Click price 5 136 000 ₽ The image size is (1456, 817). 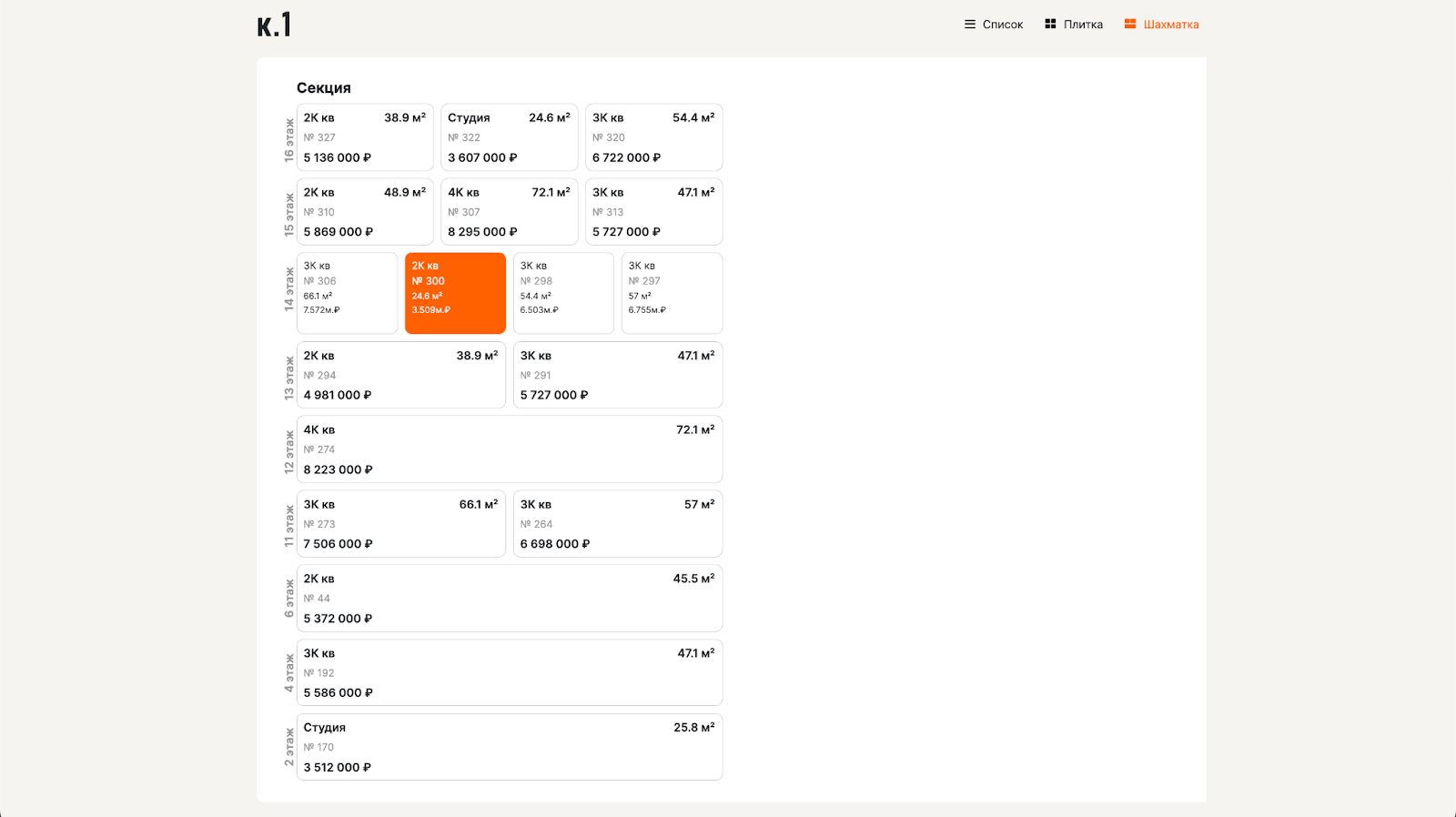(338, 157)
